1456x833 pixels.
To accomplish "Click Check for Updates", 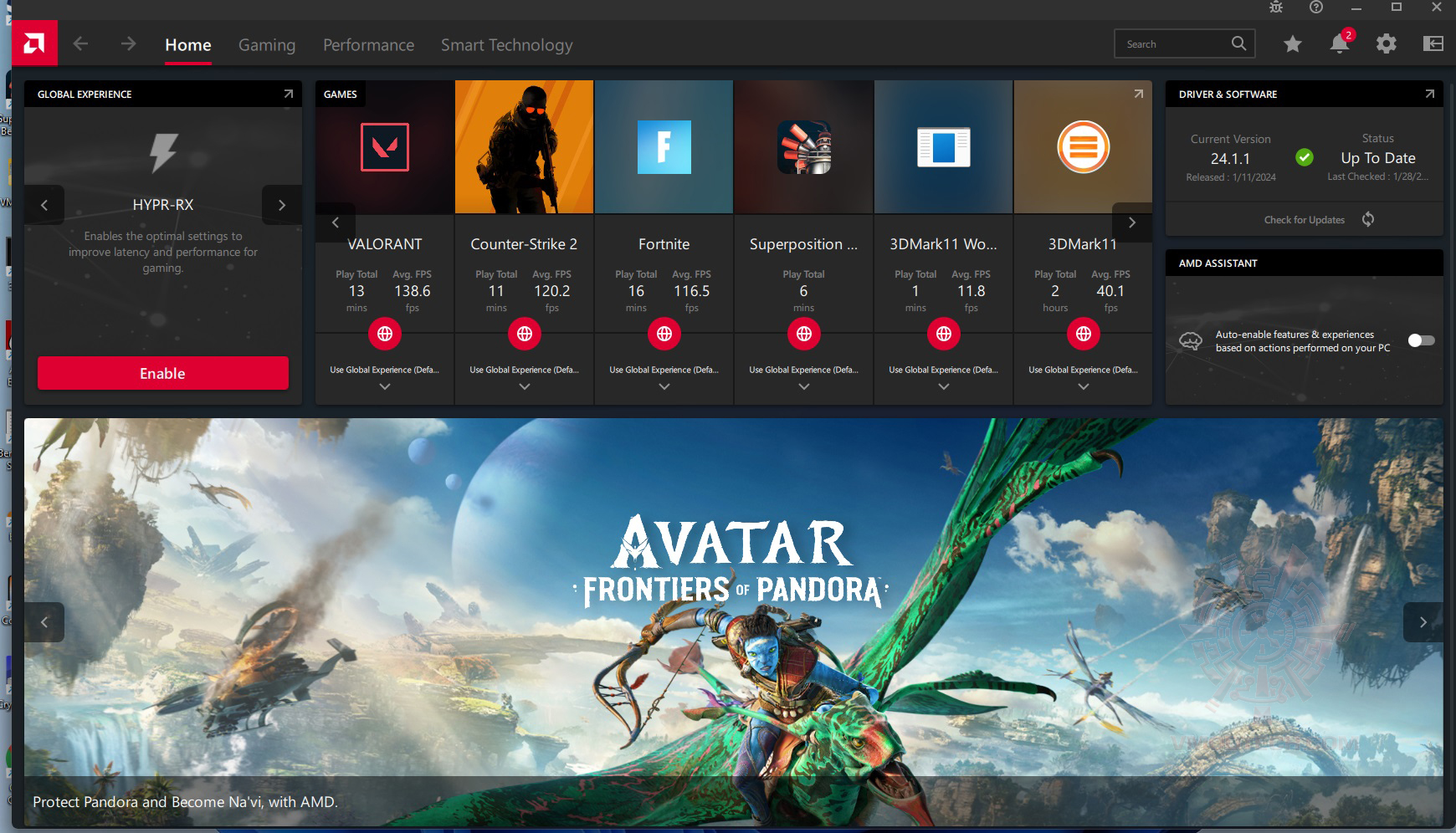I will pos(1305,220).
